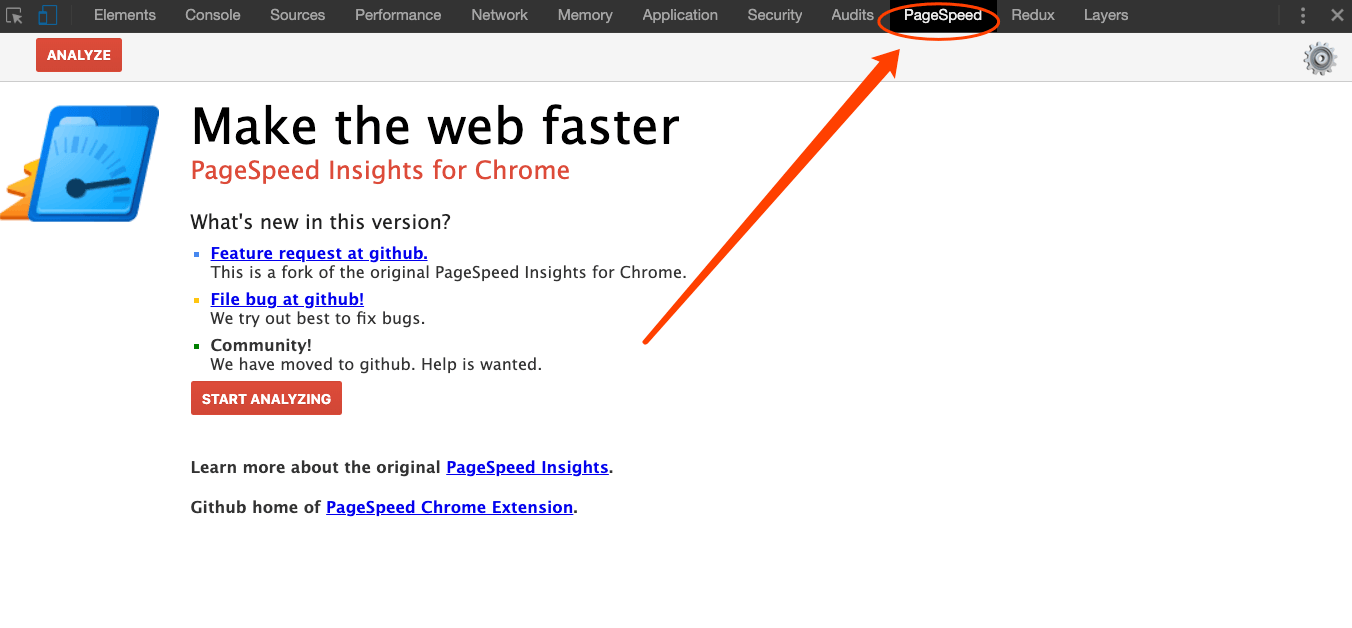Click the Community! bullet text
The height and width of the screenshot is (628, 1352).
(261, 345)
